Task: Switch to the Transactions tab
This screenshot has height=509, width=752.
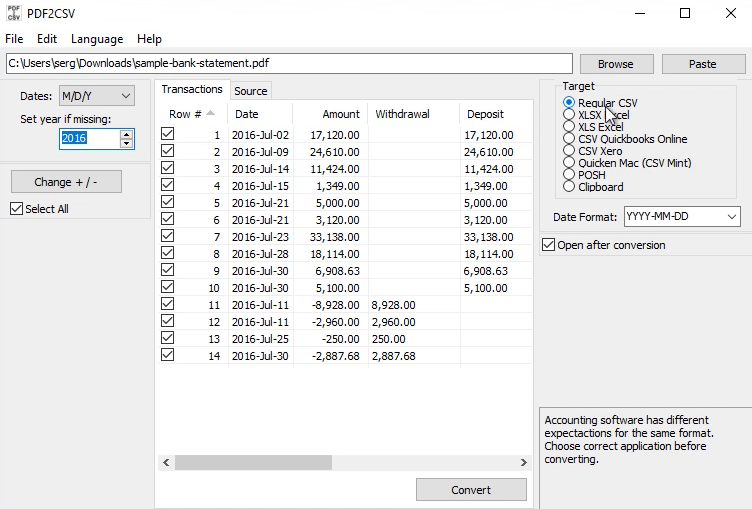Action: tap(192, 89)
